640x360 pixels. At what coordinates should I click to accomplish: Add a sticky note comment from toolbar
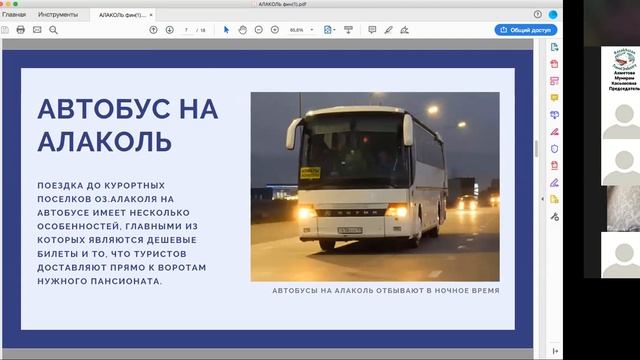372,30
